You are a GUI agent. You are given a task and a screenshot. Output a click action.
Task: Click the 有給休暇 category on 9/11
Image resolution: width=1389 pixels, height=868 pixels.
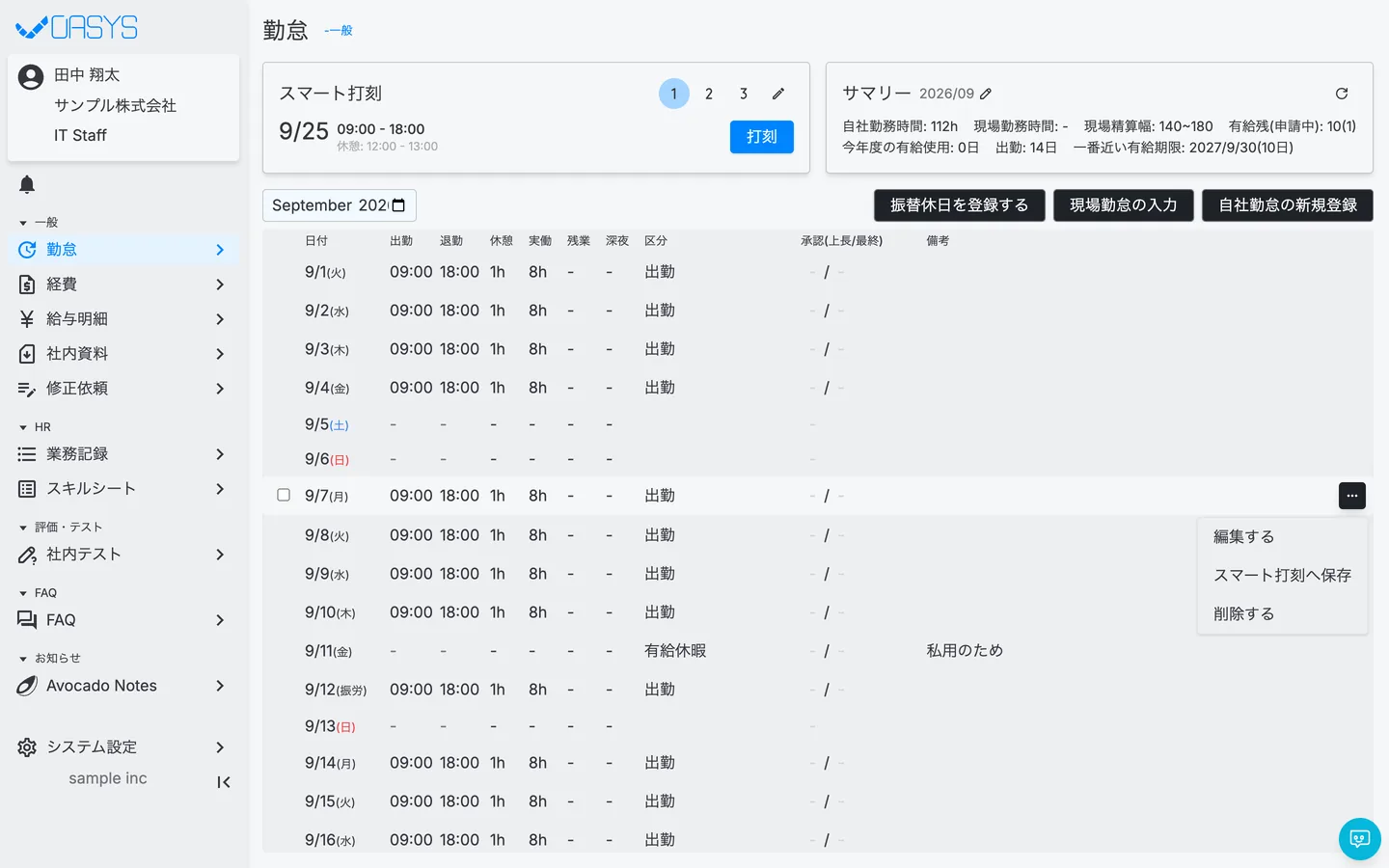click(x=675, y=651)
